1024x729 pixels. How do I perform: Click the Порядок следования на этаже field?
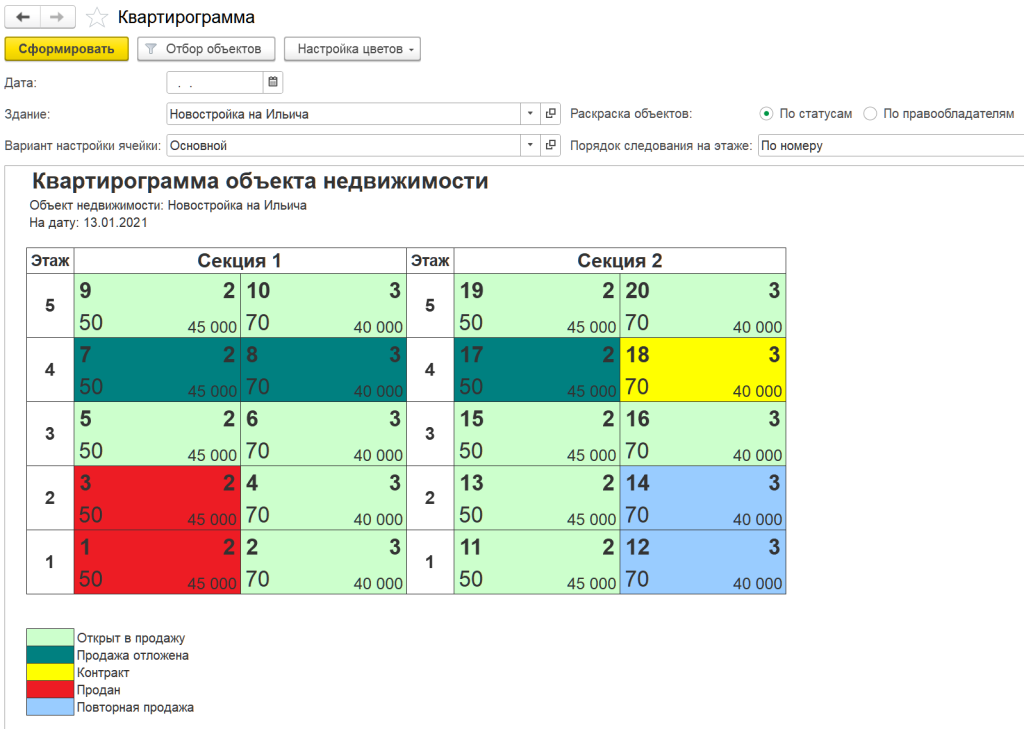pyautogui.click(x=890, y=146)
